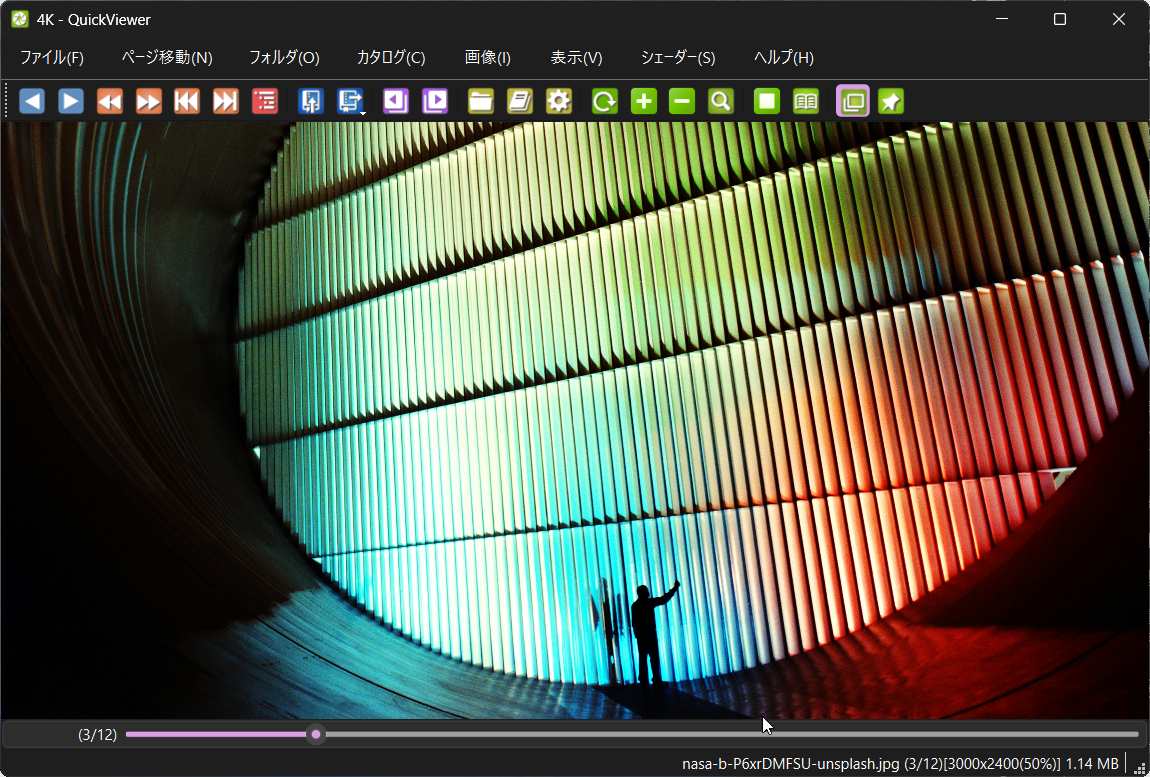Jump to first page with orange skip-back icon
Screen dimensions: 1150x777
(186, 101)
